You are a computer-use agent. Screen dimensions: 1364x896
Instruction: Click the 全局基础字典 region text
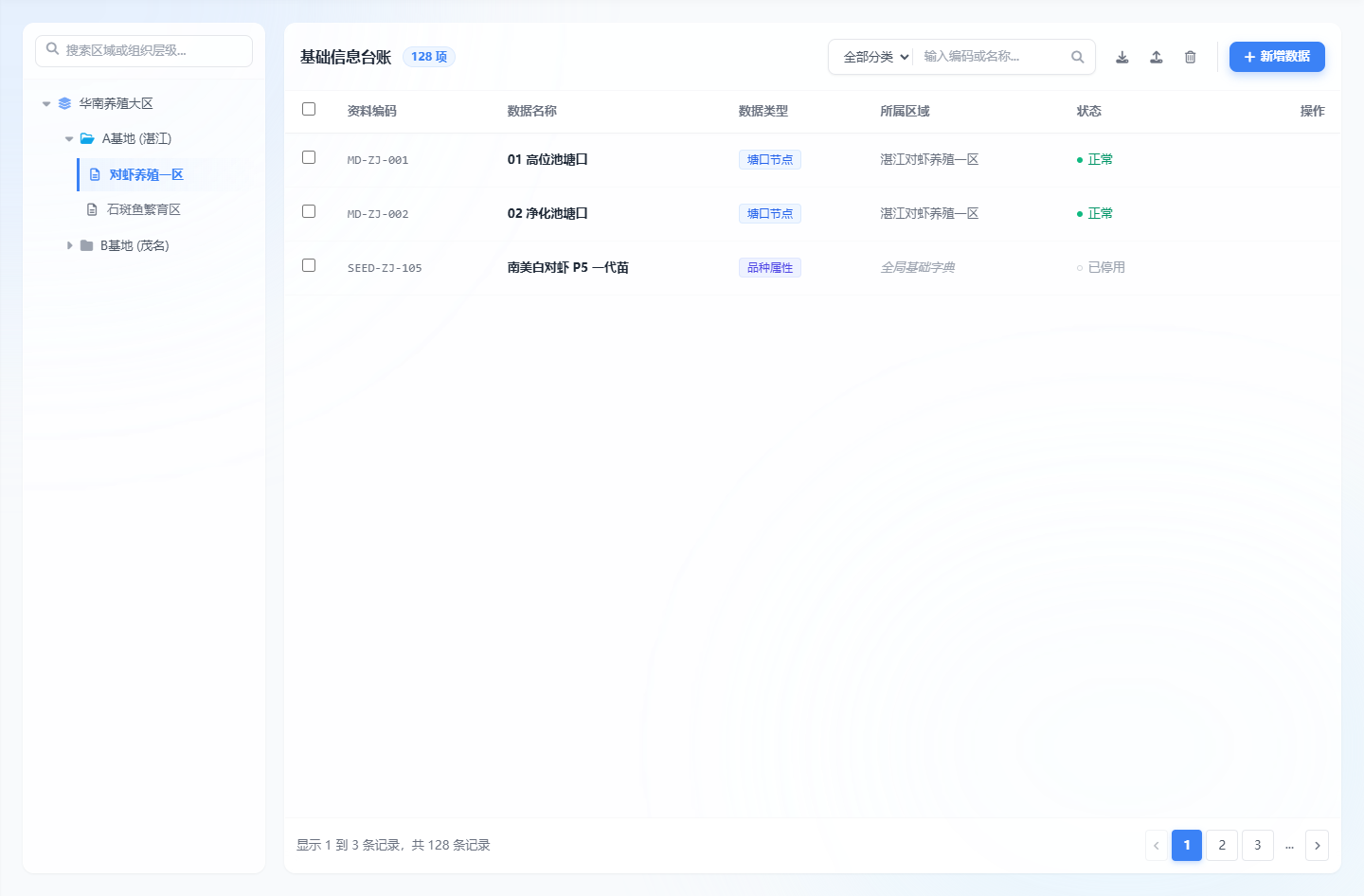pyautogui.click(x=918, y=267)
